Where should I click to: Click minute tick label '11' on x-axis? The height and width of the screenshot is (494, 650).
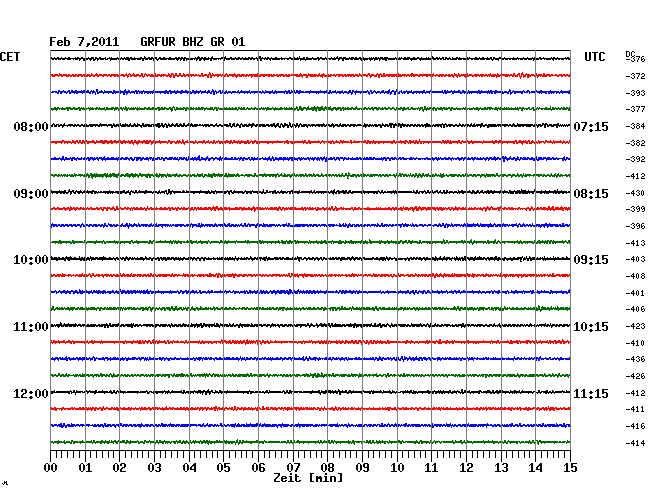point(431,468)
